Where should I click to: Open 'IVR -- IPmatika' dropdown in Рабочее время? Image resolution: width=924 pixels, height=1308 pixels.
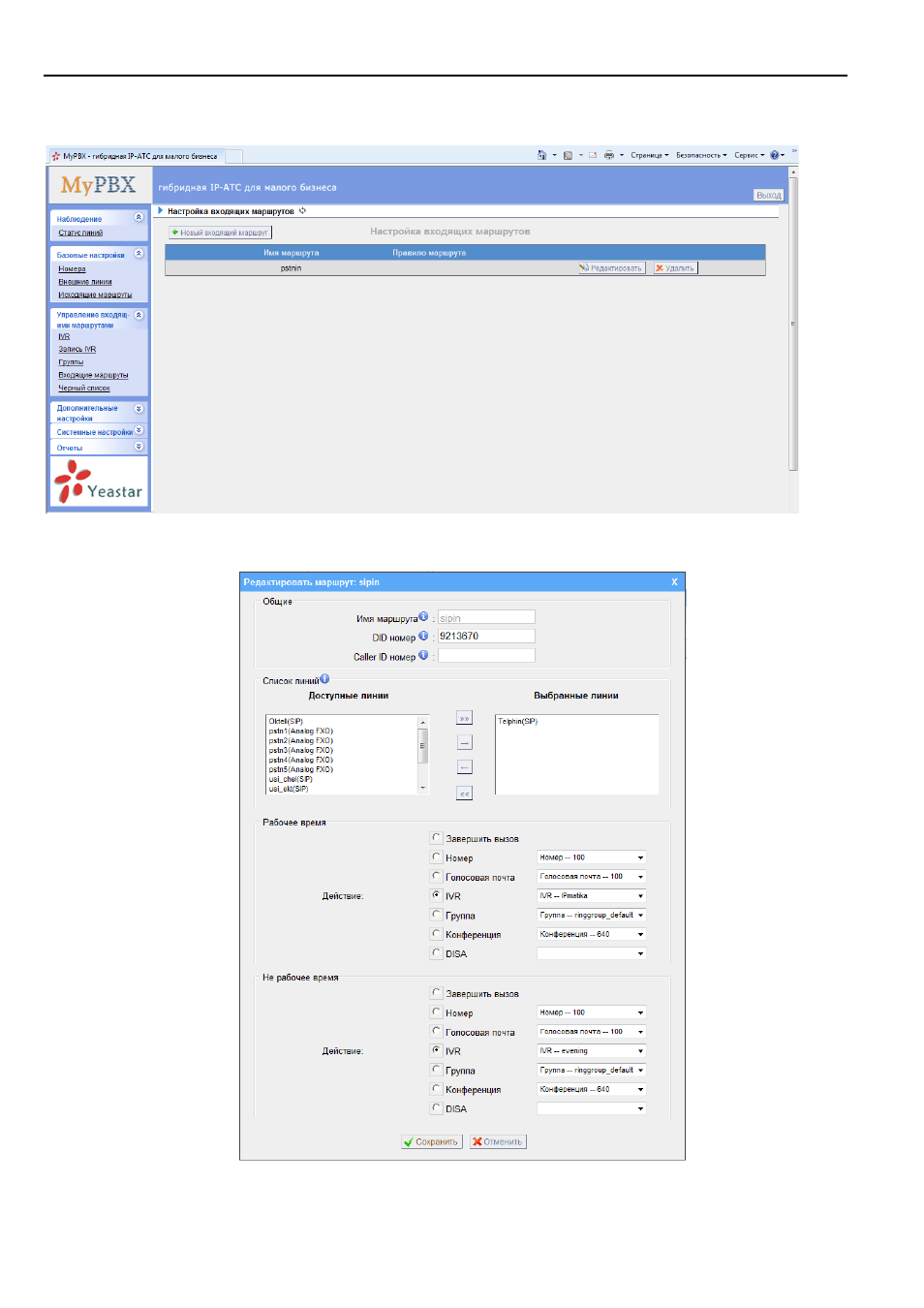tap(592, 896)
